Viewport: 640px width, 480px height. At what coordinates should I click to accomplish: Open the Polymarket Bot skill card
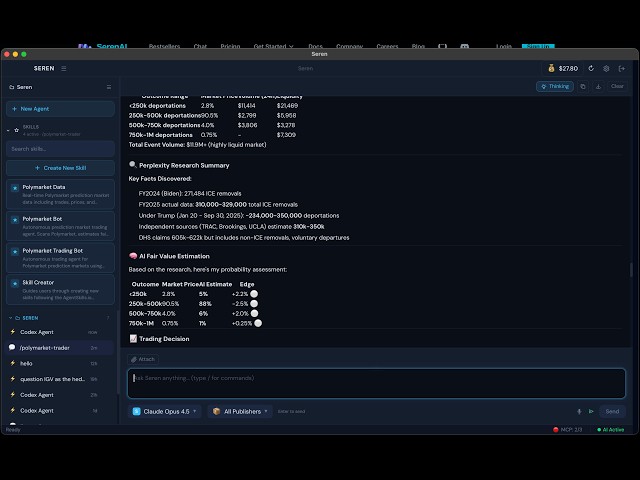[60, 226]
